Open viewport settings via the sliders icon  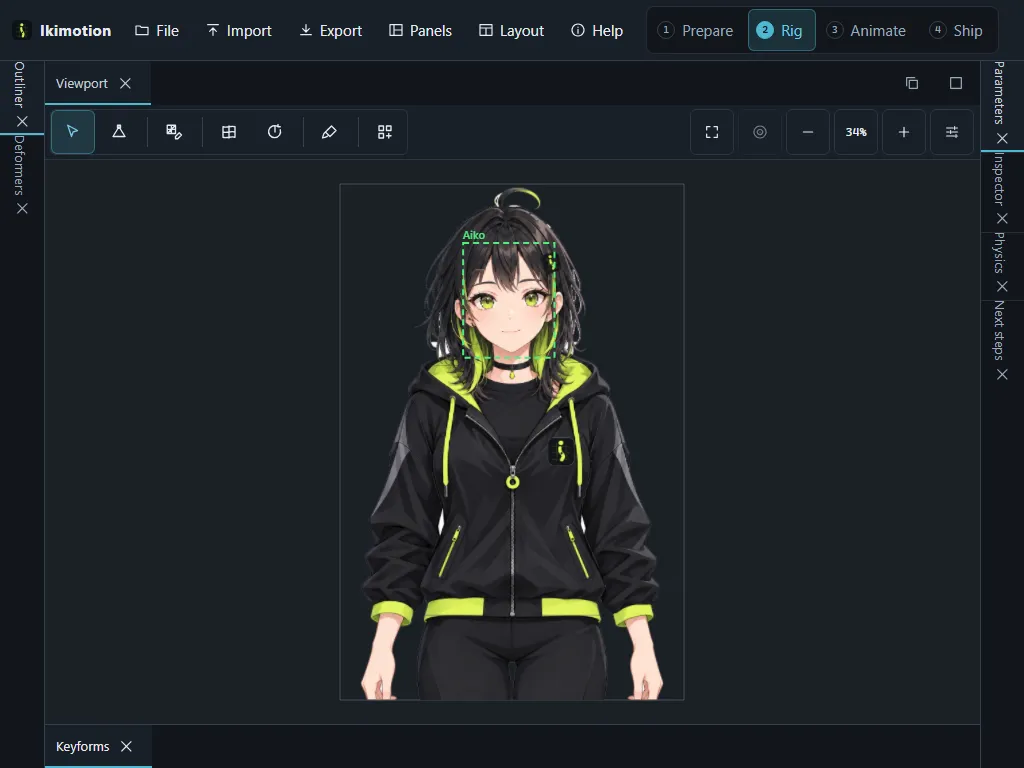[952, 132]
